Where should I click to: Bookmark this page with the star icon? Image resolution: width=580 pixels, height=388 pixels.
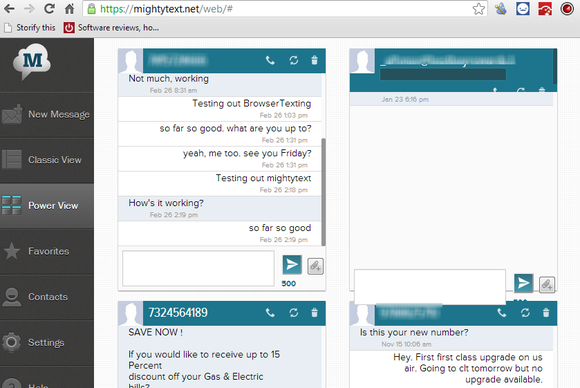478,9
